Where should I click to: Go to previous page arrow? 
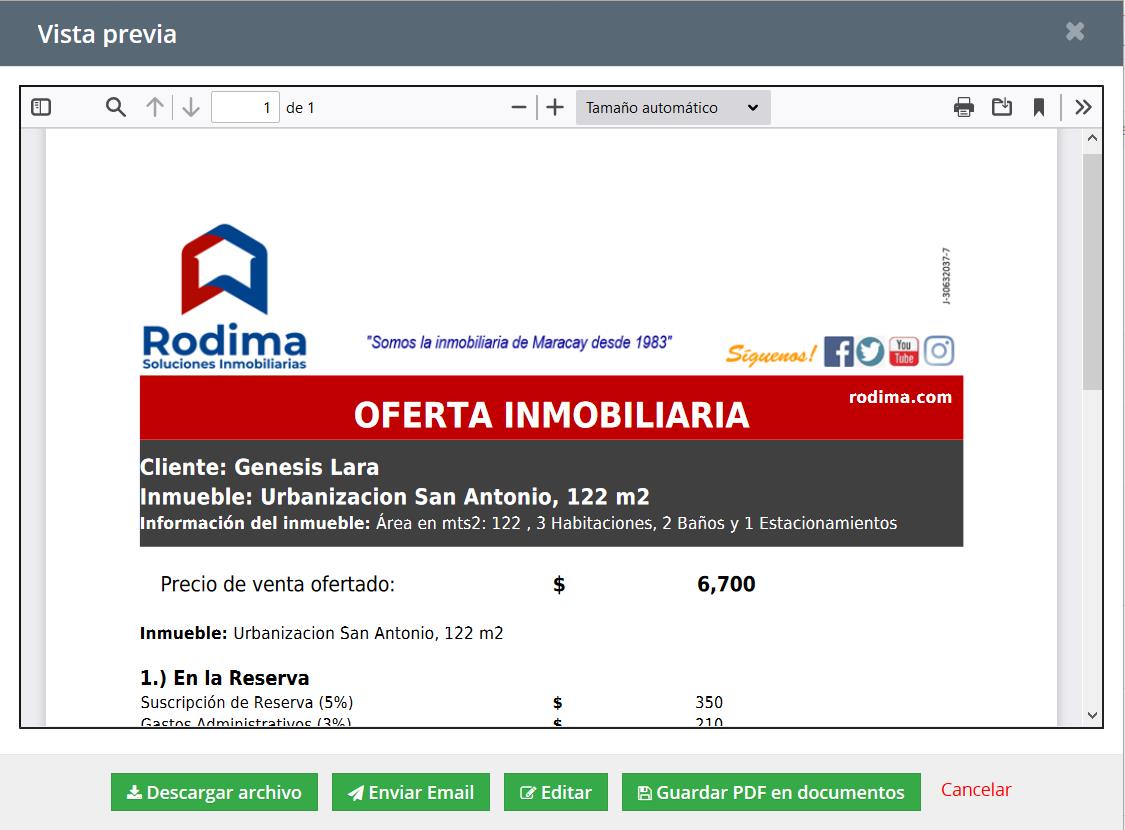[154, 107]
